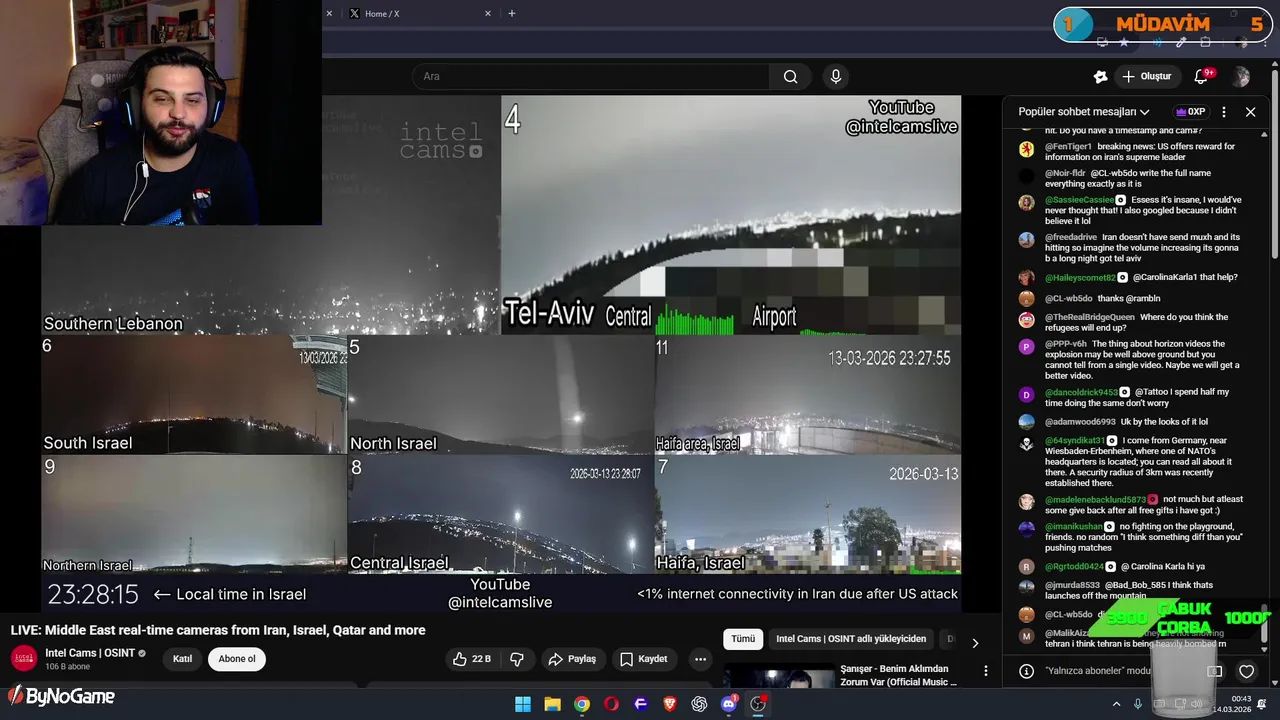Image resolution: width=1280 pixels, height=720 pixels.
Task: Open OBS Studio from the taskbar
Action: coord(758,704)
